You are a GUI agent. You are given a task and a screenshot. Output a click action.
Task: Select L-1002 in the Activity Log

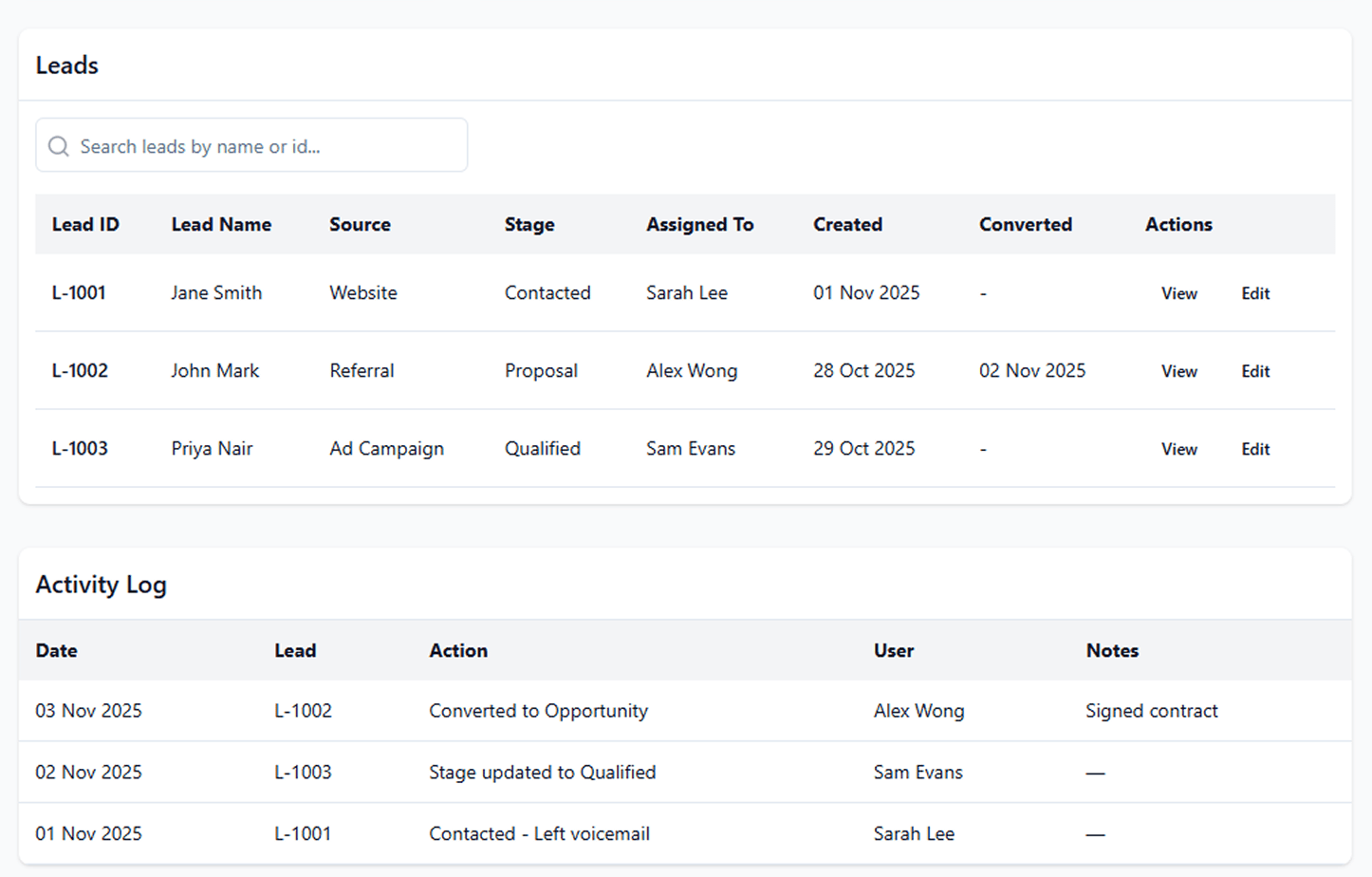click(x=303, y=711)
